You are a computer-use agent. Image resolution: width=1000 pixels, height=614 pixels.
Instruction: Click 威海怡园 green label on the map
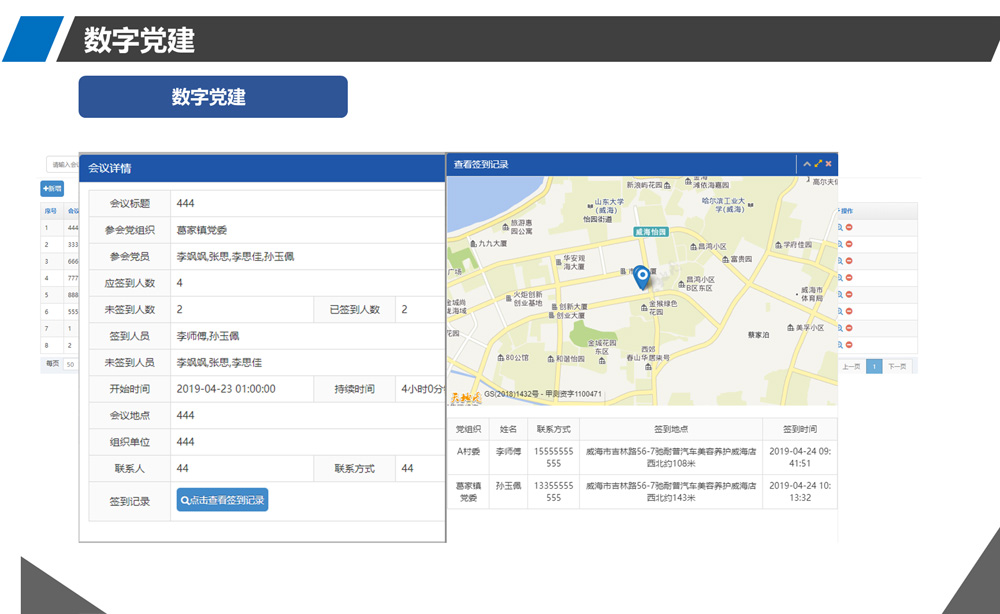650,231
